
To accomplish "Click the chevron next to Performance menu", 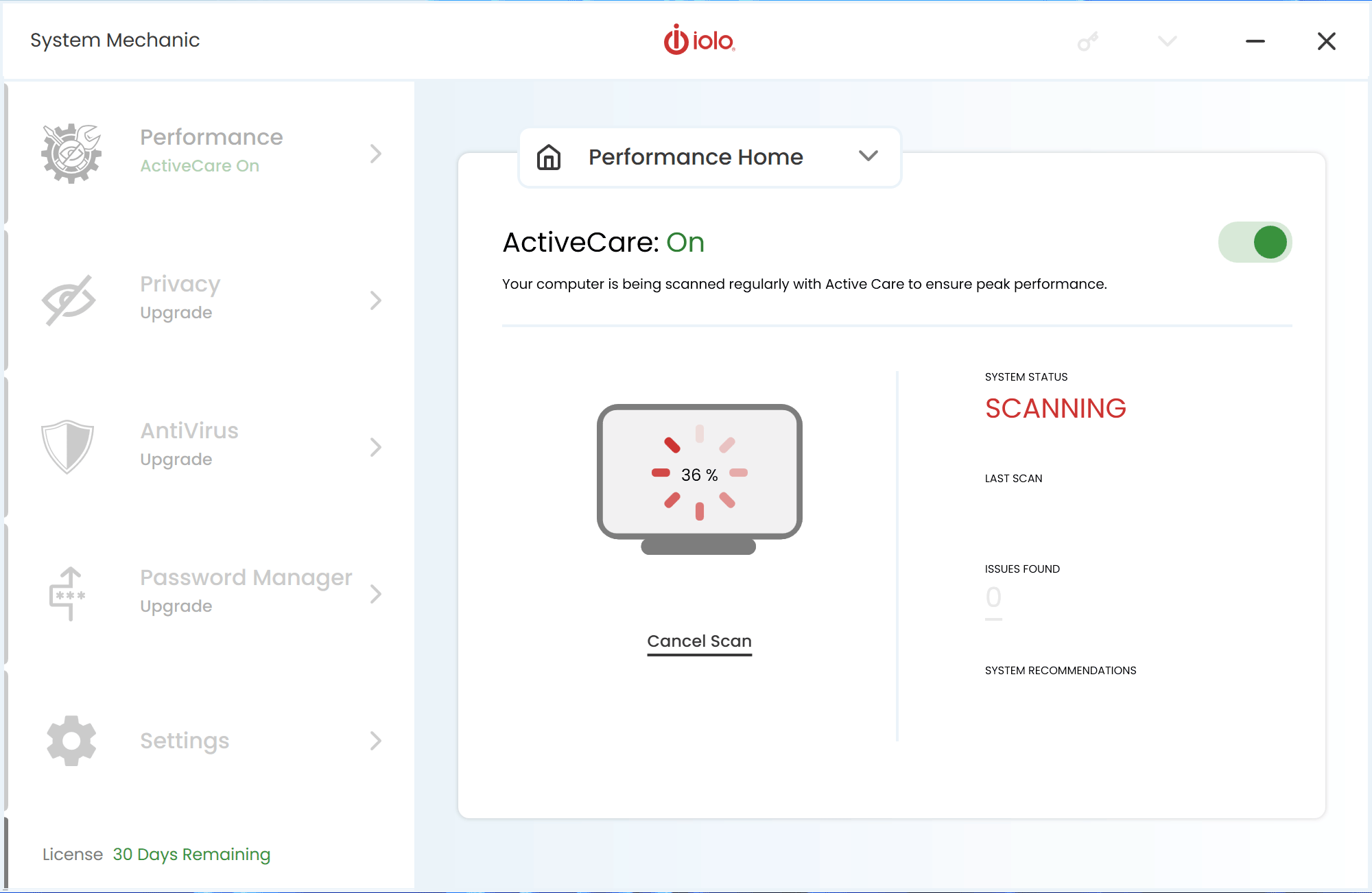I will (x=377, y=152).
